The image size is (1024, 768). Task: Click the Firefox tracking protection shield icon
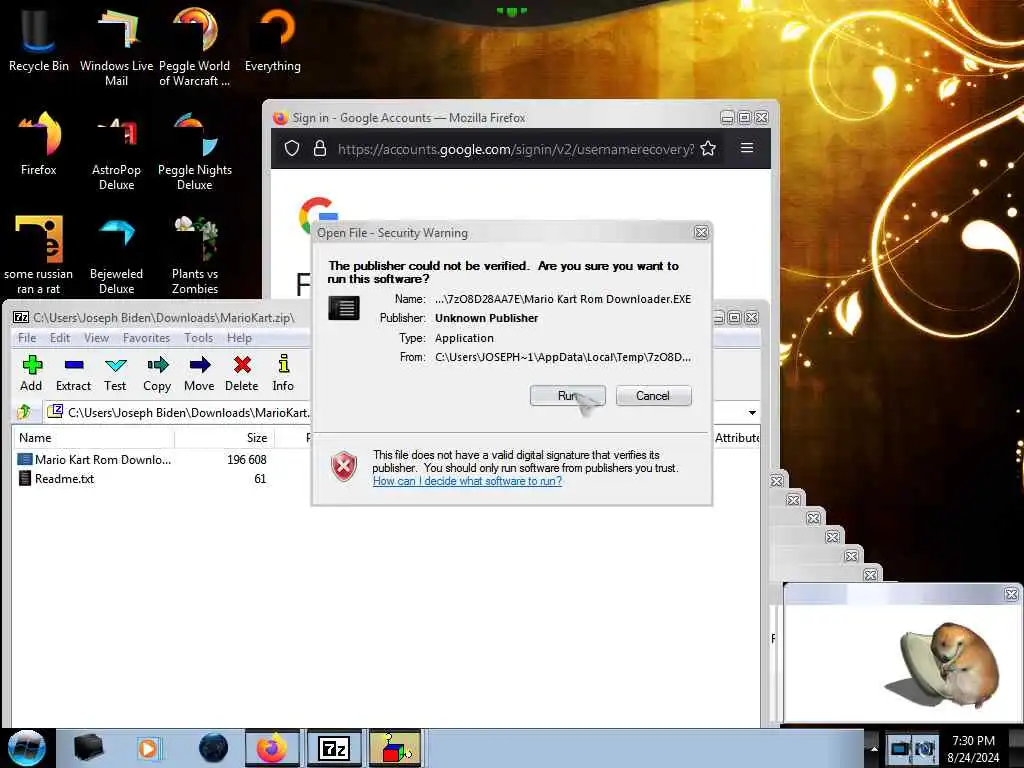click(292, 148)
